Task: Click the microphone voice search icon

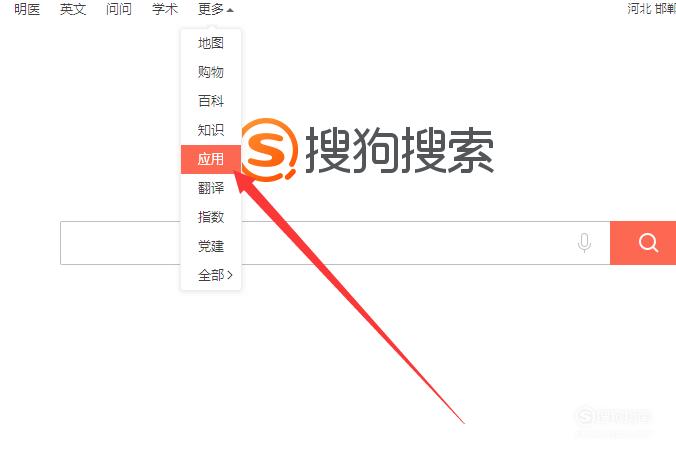Action: click(x=584, y=243)
